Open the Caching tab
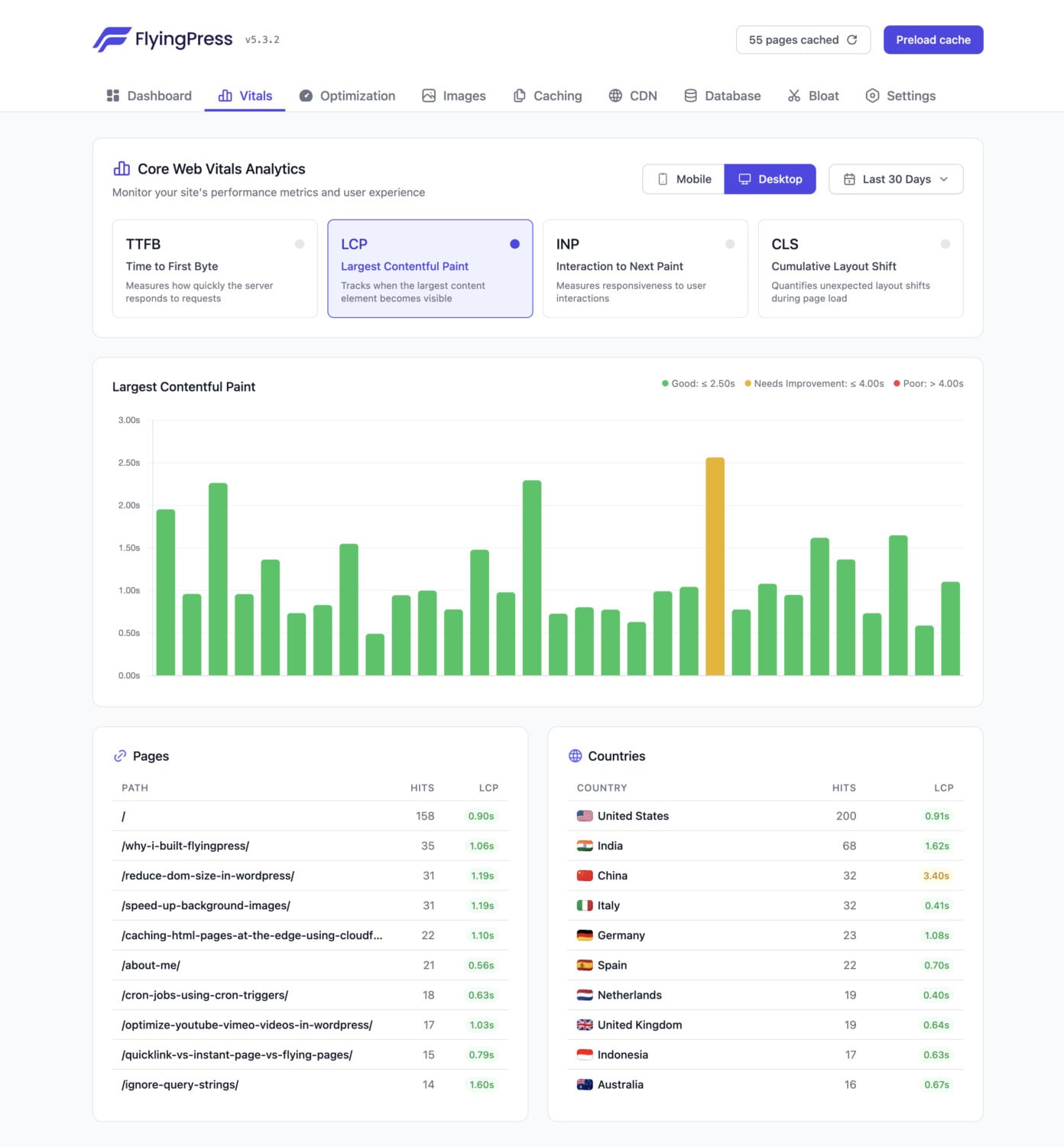This screenshot has width=1064, height=1147. [x=547, y=96]
